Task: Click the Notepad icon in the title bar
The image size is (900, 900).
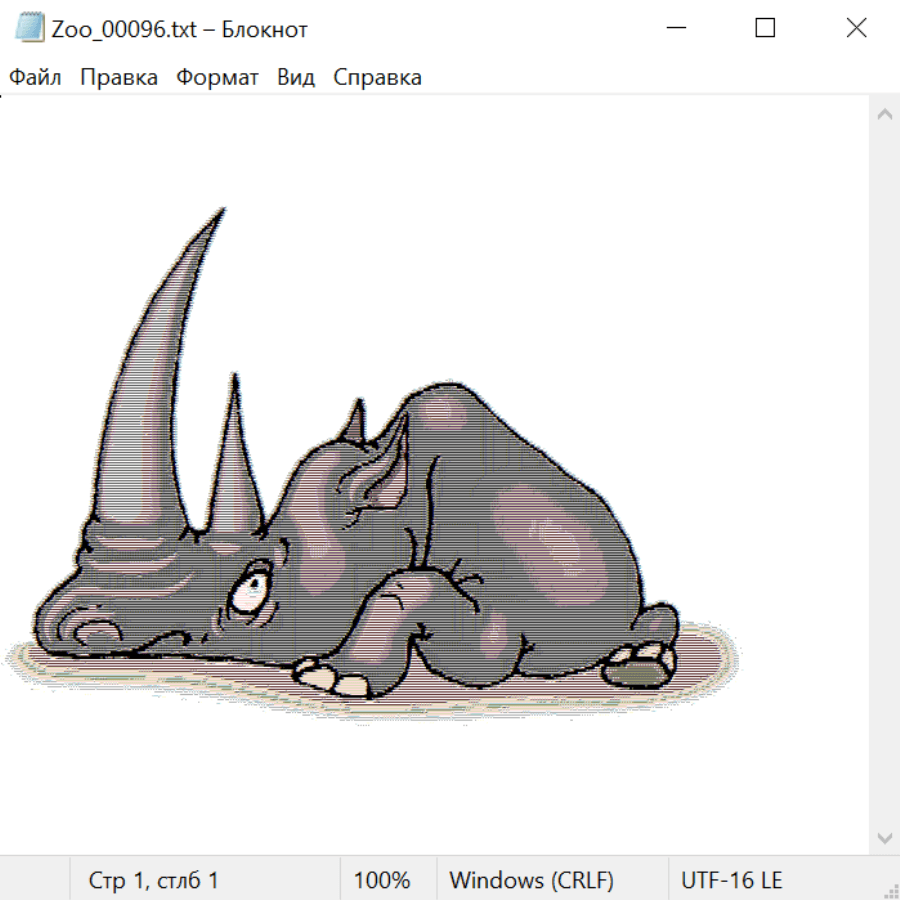Action: (28, 28)
